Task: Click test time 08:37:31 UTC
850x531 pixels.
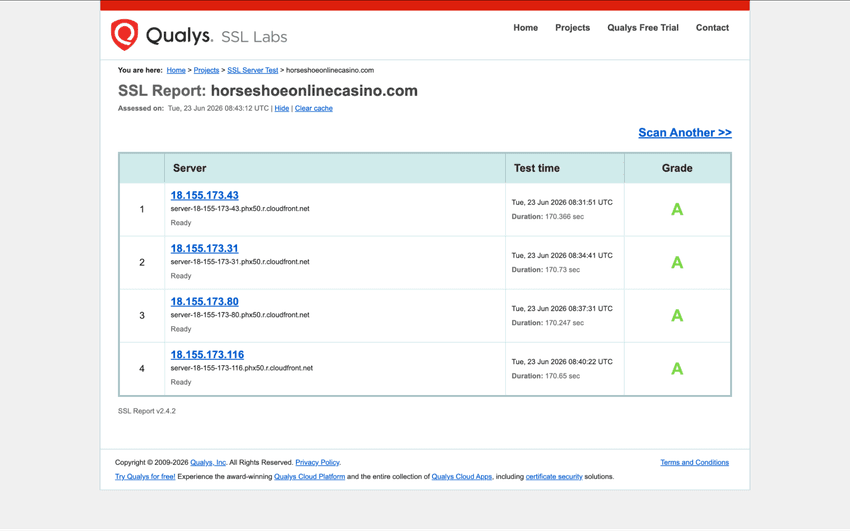Action: point(562,309)
